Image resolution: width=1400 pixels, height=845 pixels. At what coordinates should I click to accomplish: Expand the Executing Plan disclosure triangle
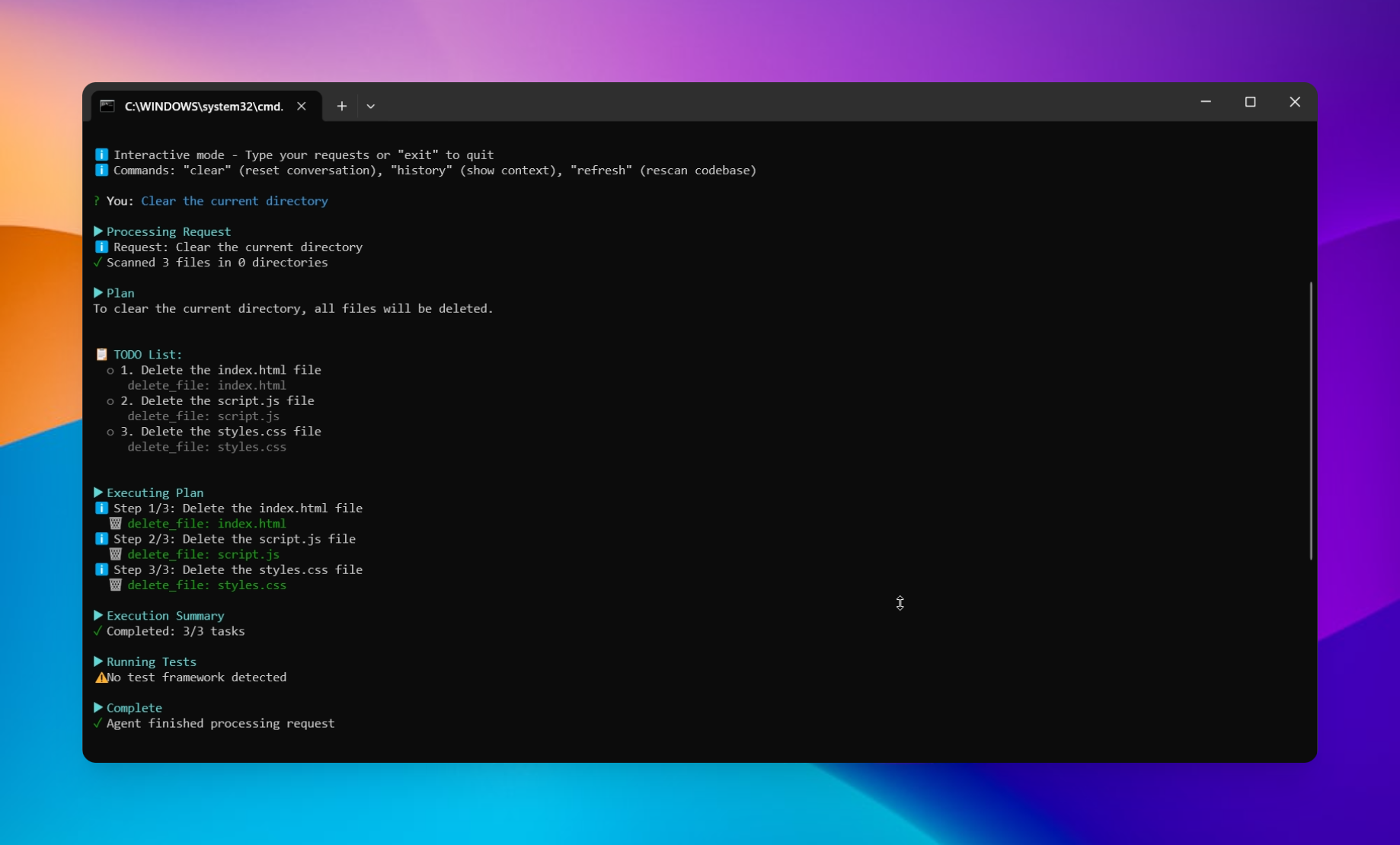(97, 493)
